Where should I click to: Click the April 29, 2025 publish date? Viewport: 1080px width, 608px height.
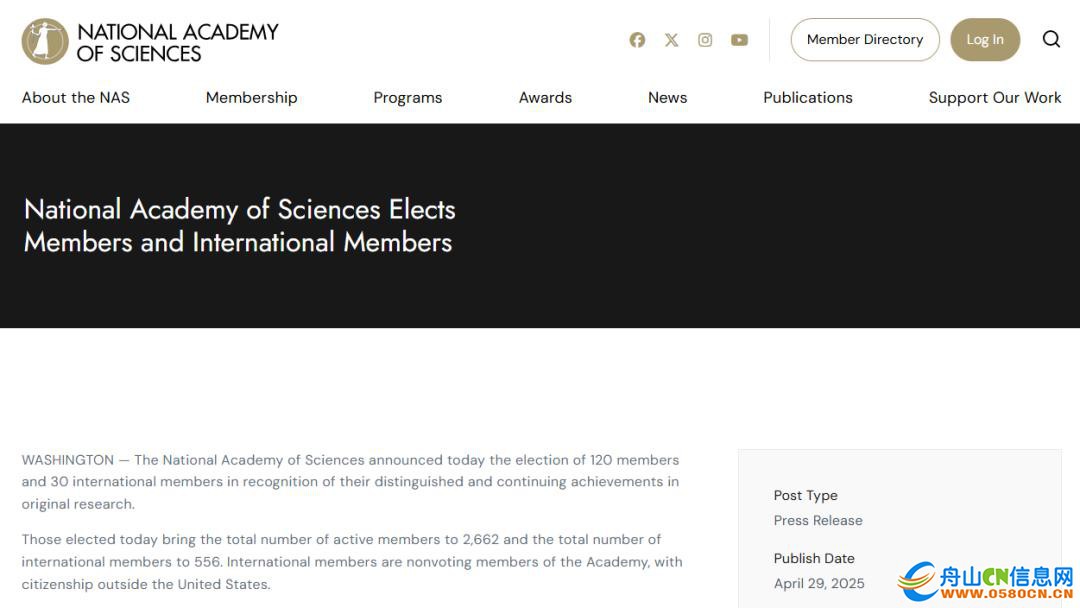point(819,583)
